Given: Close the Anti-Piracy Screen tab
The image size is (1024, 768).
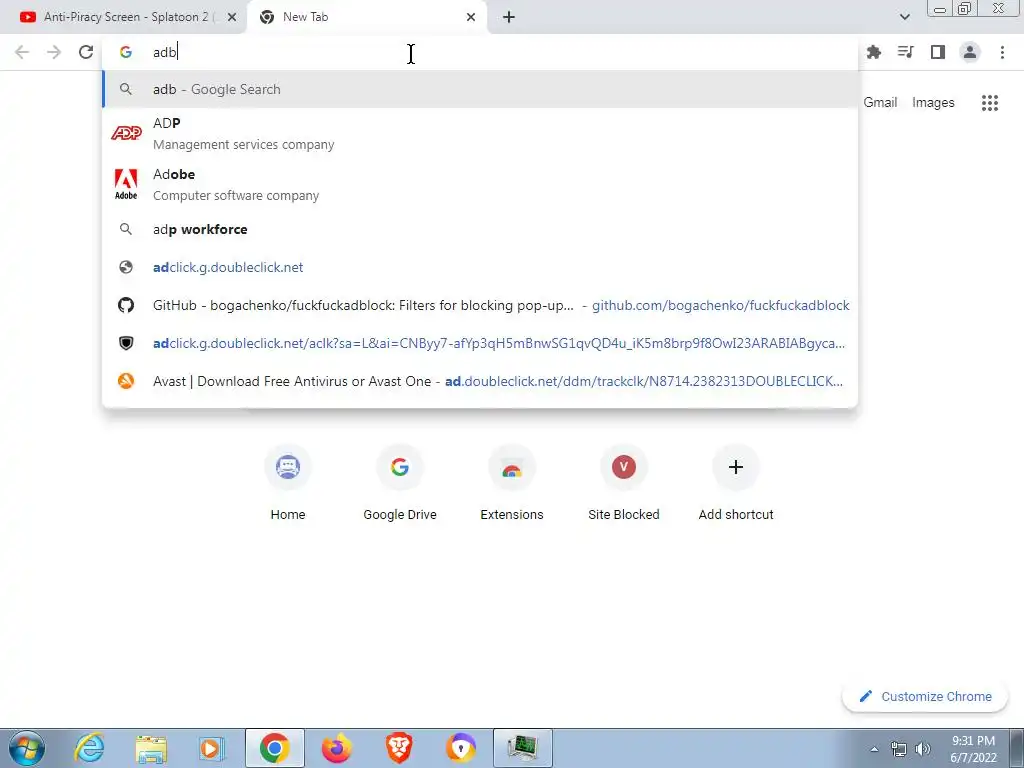Looking at the screenshot, I should 232,18.
